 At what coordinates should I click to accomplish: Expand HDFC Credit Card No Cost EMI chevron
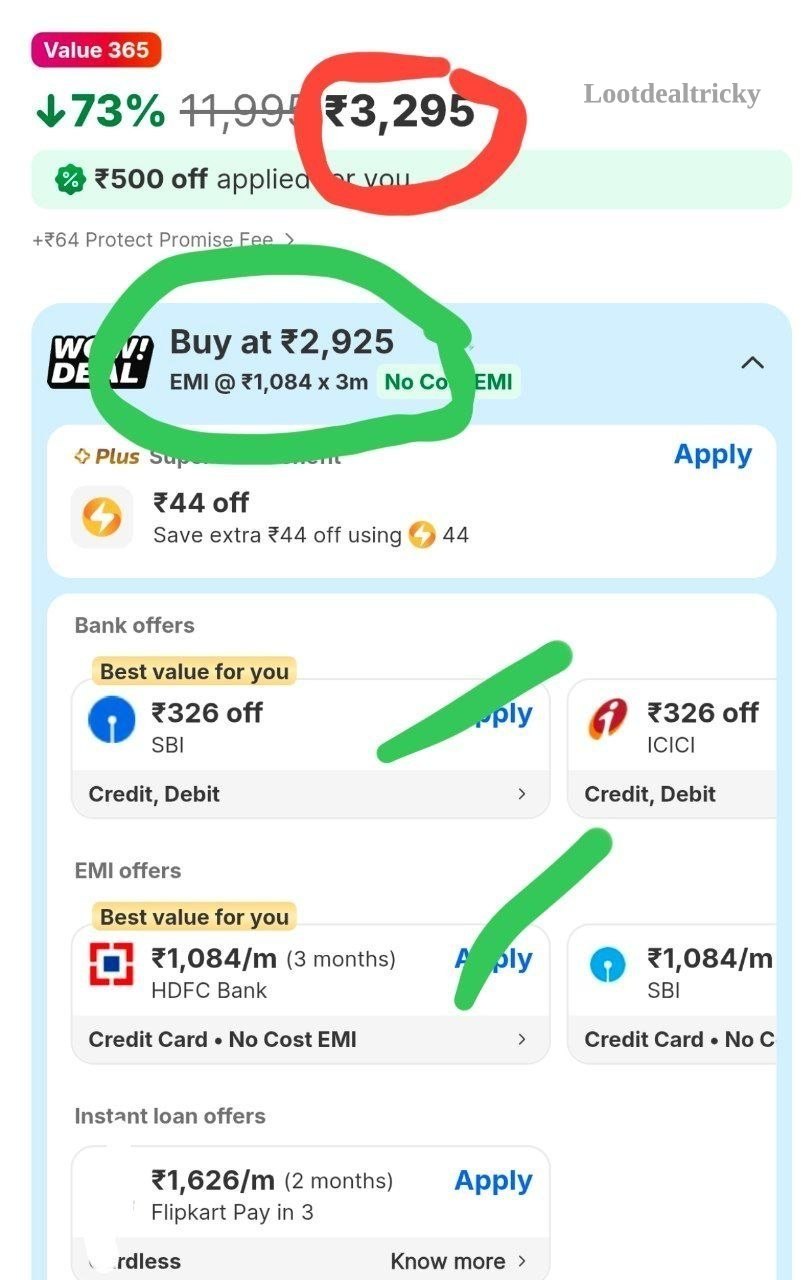coord(521,1039)
